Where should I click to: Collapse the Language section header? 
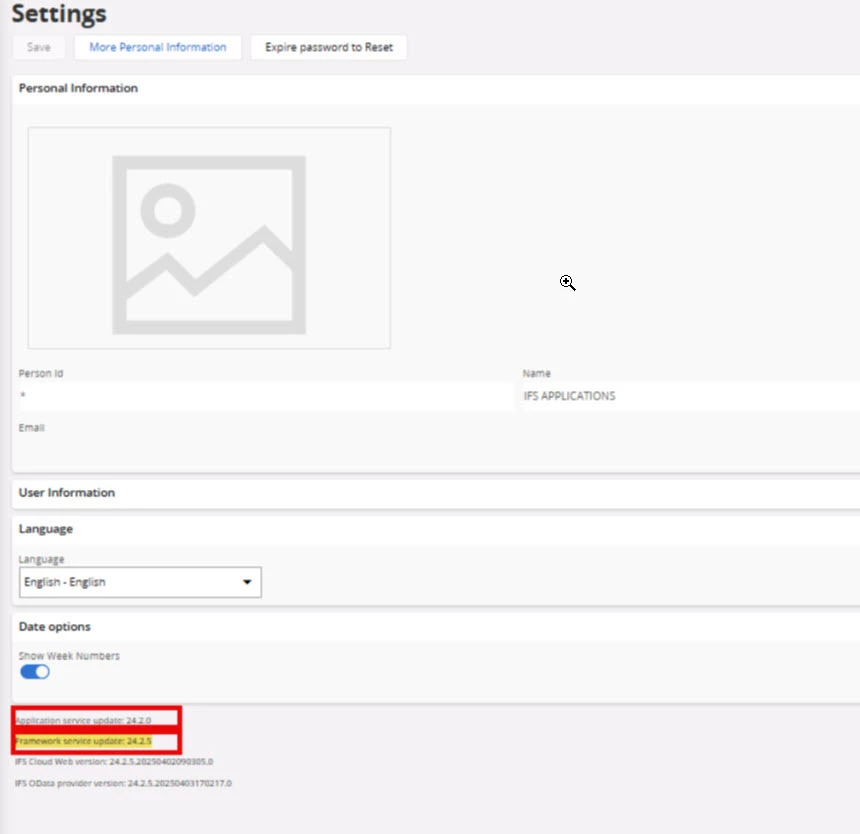pos(436,529)
